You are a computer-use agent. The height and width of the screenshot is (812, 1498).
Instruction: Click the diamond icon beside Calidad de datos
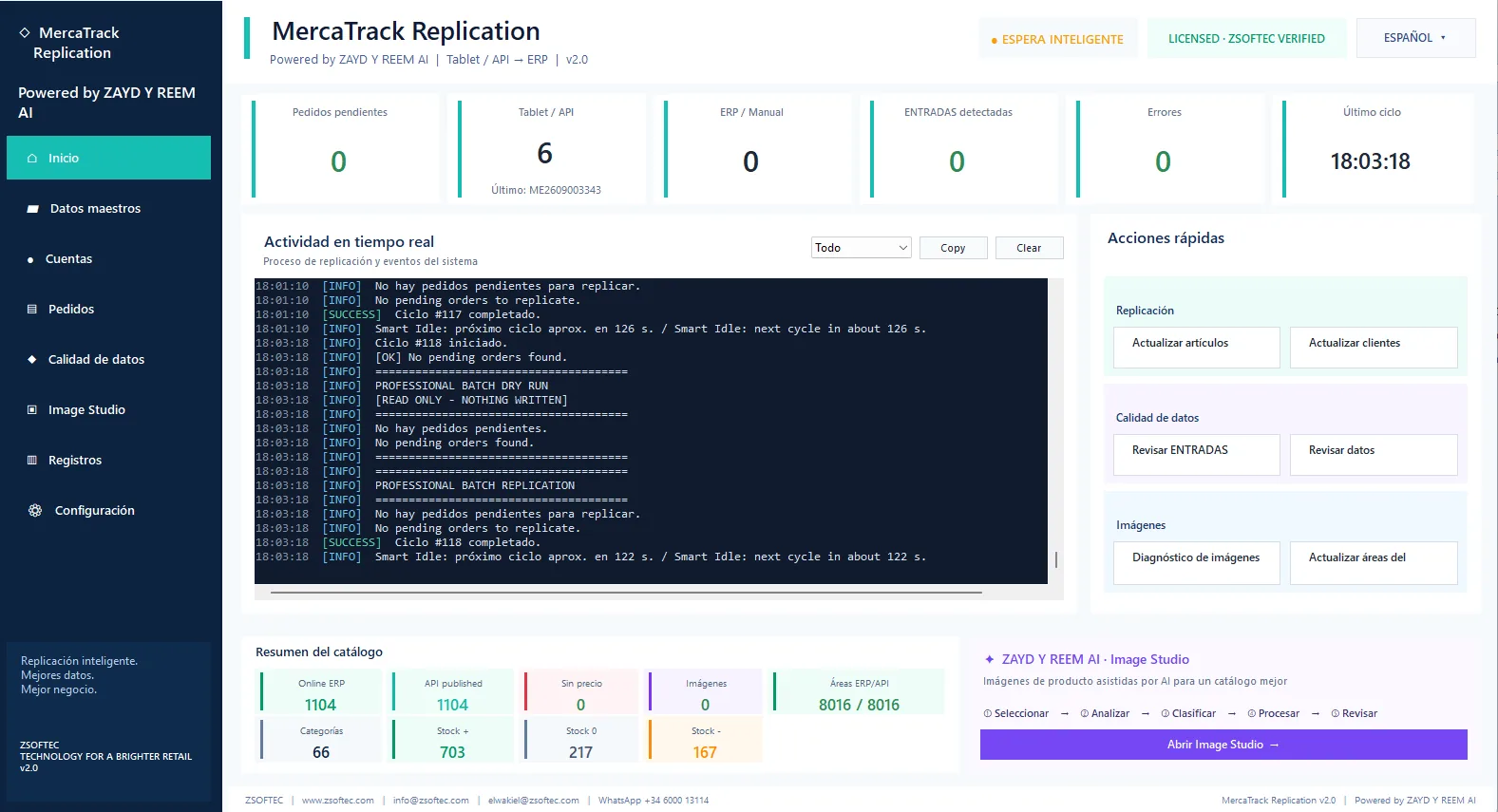[x=32, y=360]
